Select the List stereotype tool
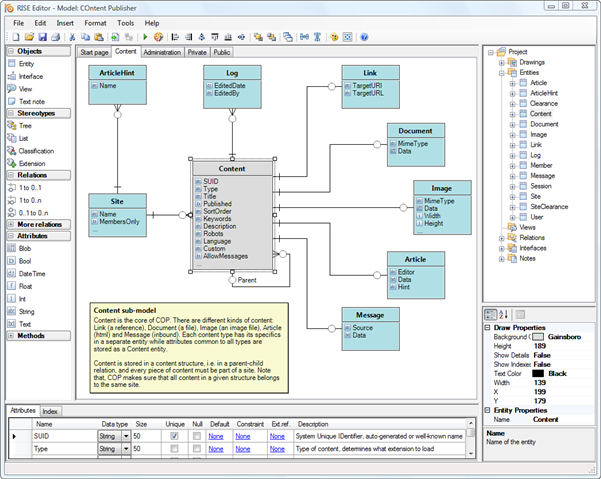601x479 pixels. (23, 138)
